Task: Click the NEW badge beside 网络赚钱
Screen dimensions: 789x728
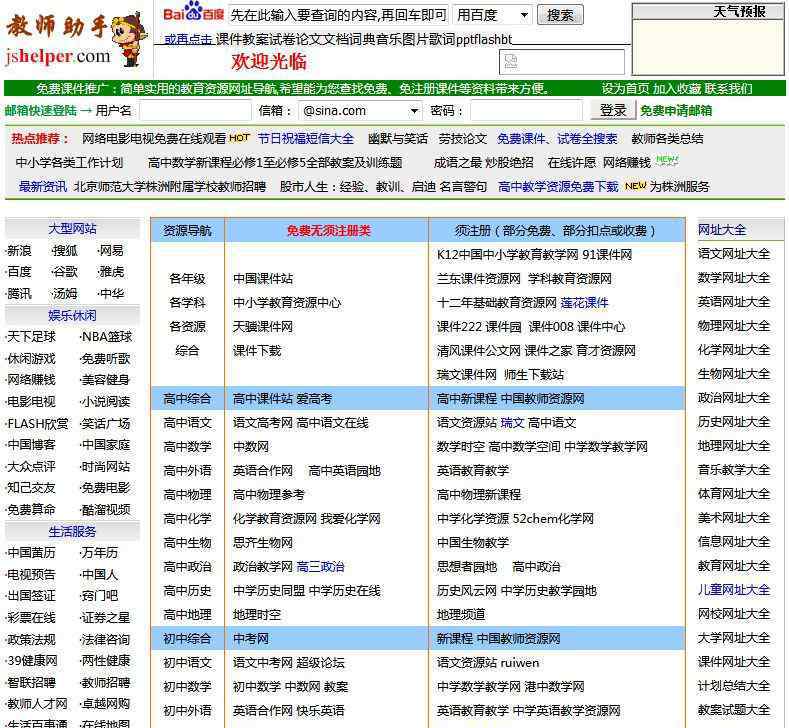Action: (667, 160)
